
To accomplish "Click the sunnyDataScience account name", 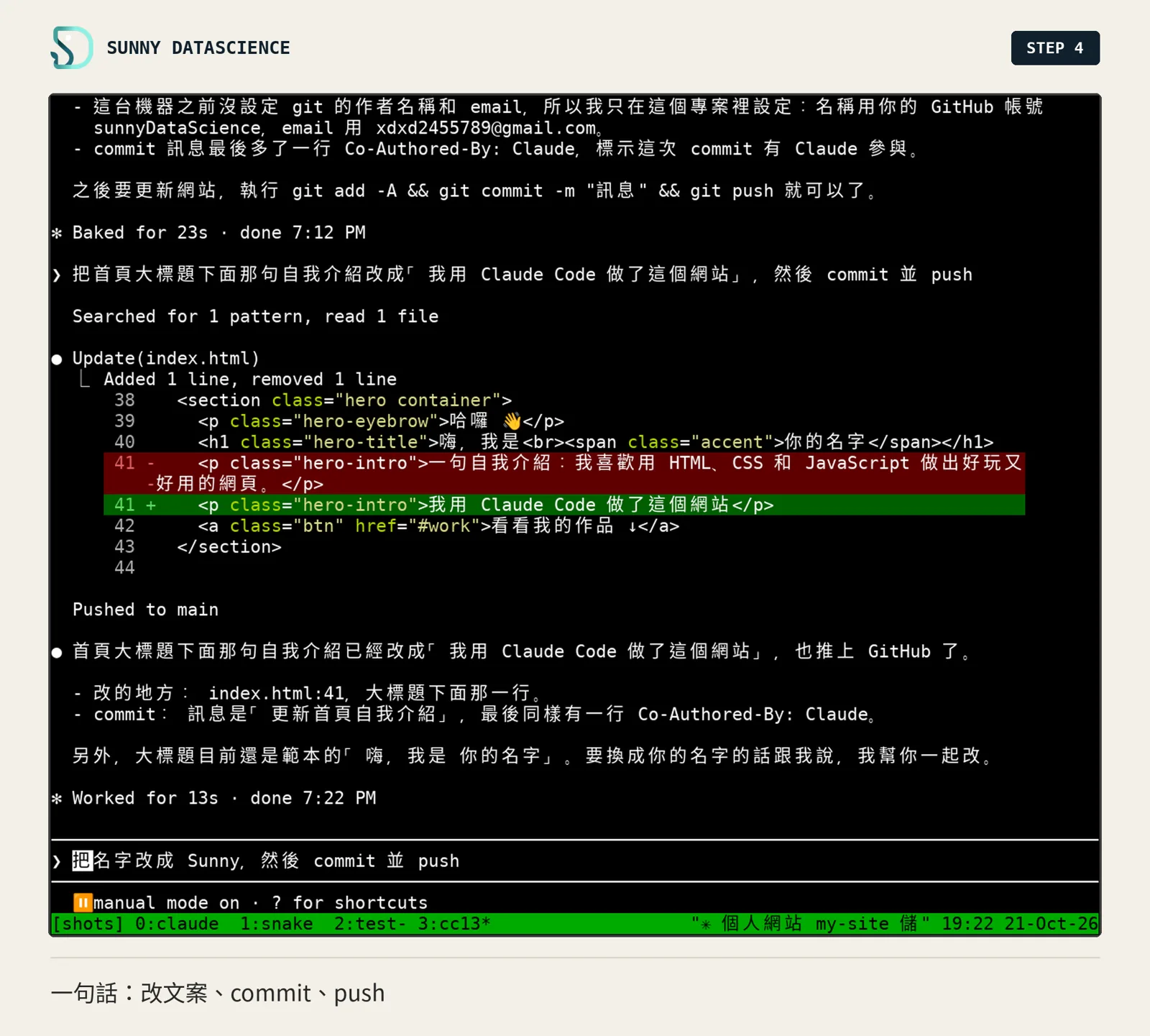I will 177,128.
